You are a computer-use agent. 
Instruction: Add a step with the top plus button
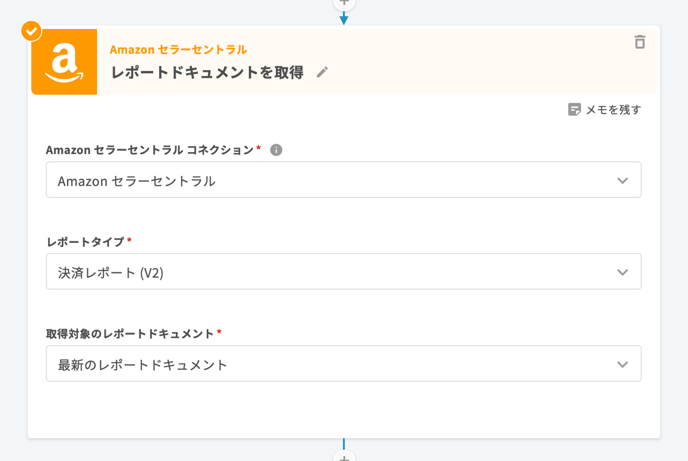click(344, 2)
